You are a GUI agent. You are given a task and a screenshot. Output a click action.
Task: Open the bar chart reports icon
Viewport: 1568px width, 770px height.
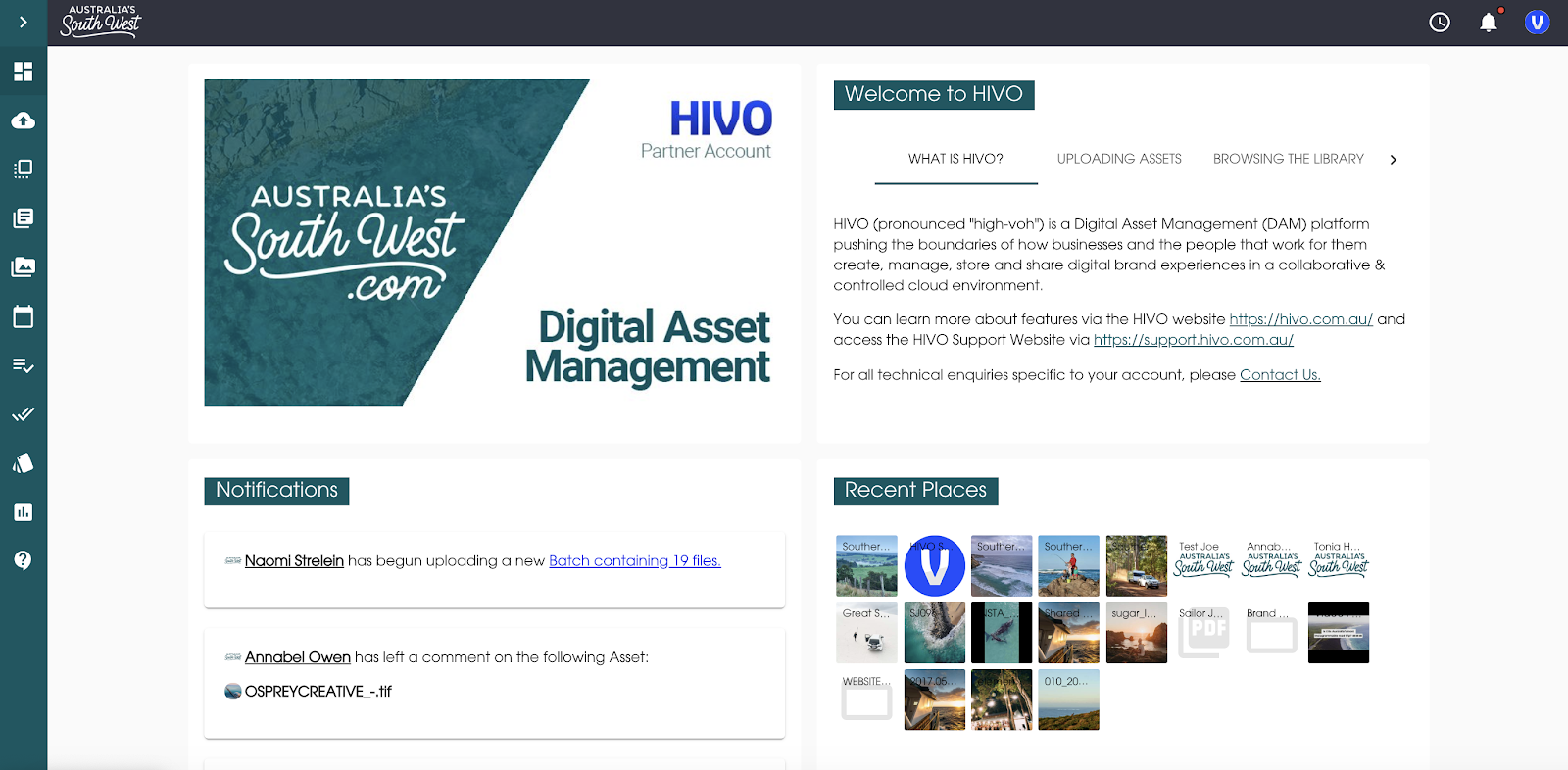pyautogui.click(x=24, y=511)
